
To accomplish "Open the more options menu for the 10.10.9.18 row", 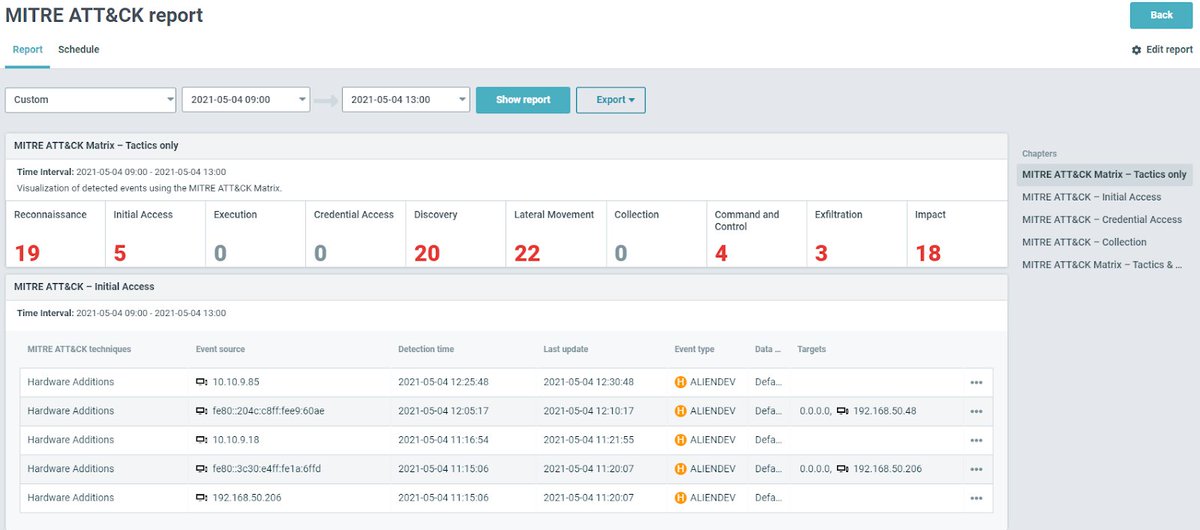I will click(x=976, y=440).
